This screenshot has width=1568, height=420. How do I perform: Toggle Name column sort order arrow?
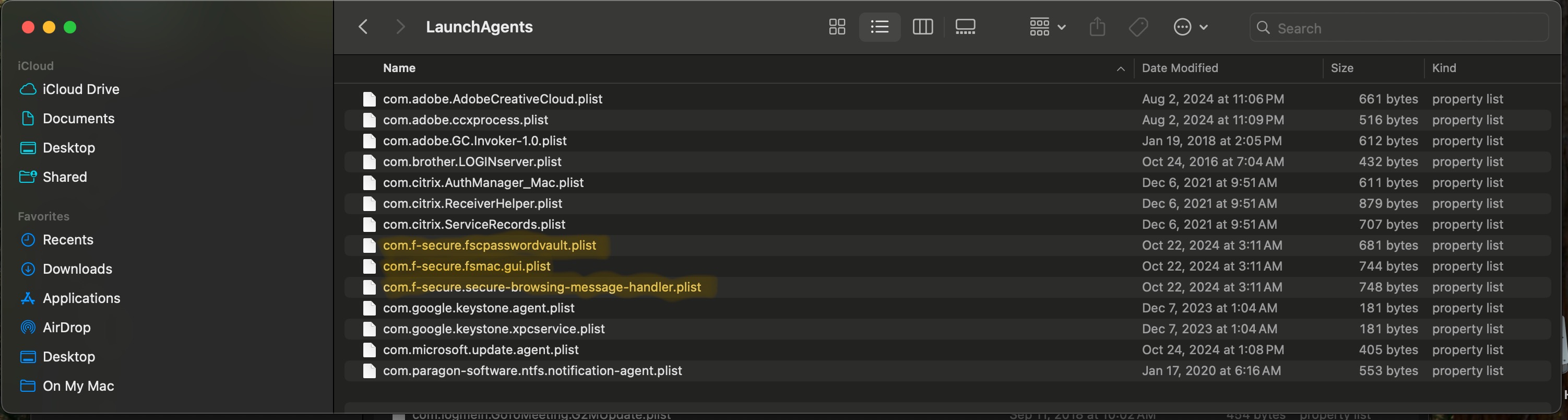[1120, 69]
